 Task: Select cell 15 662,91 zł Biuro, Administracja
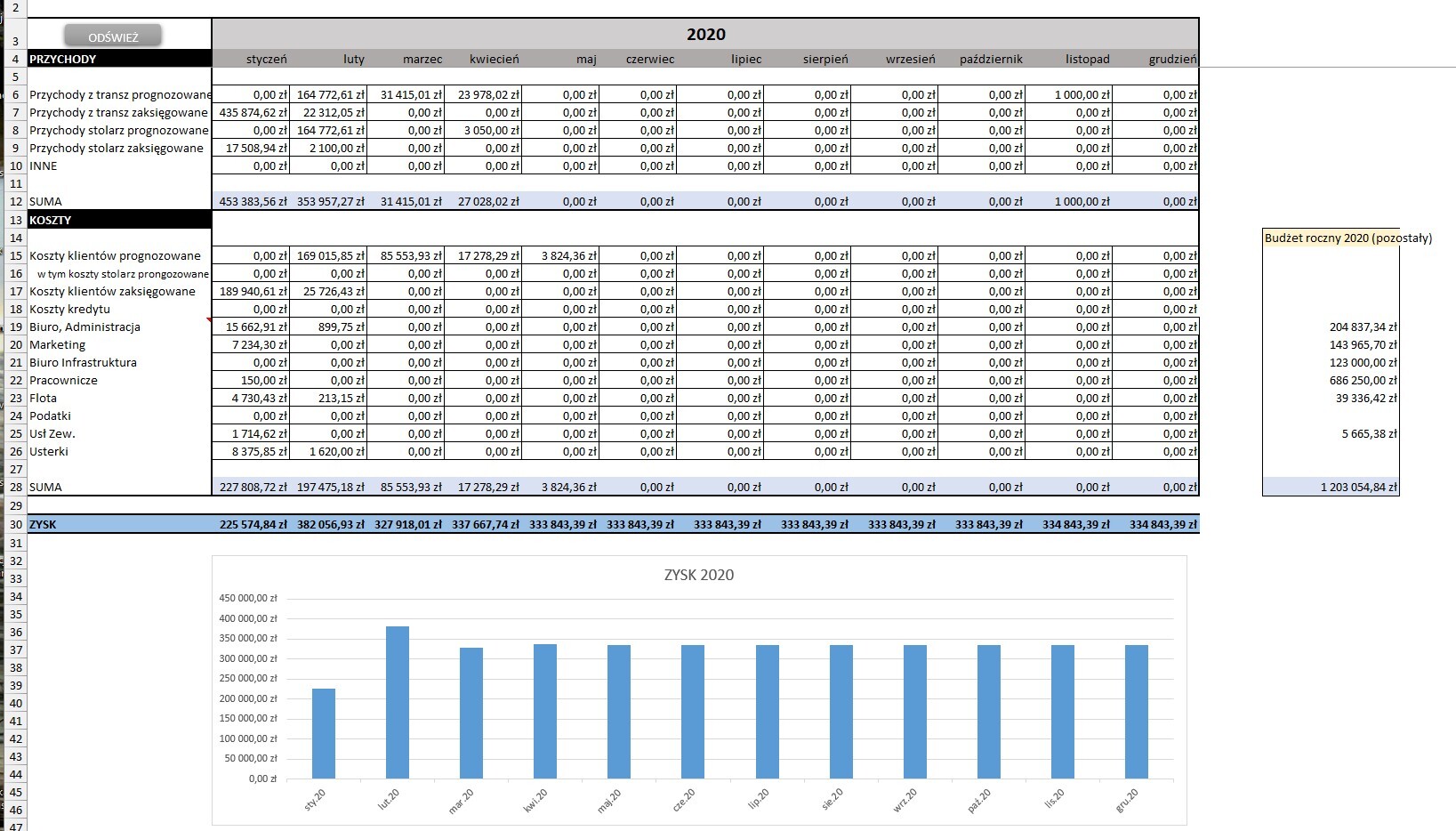251,327
